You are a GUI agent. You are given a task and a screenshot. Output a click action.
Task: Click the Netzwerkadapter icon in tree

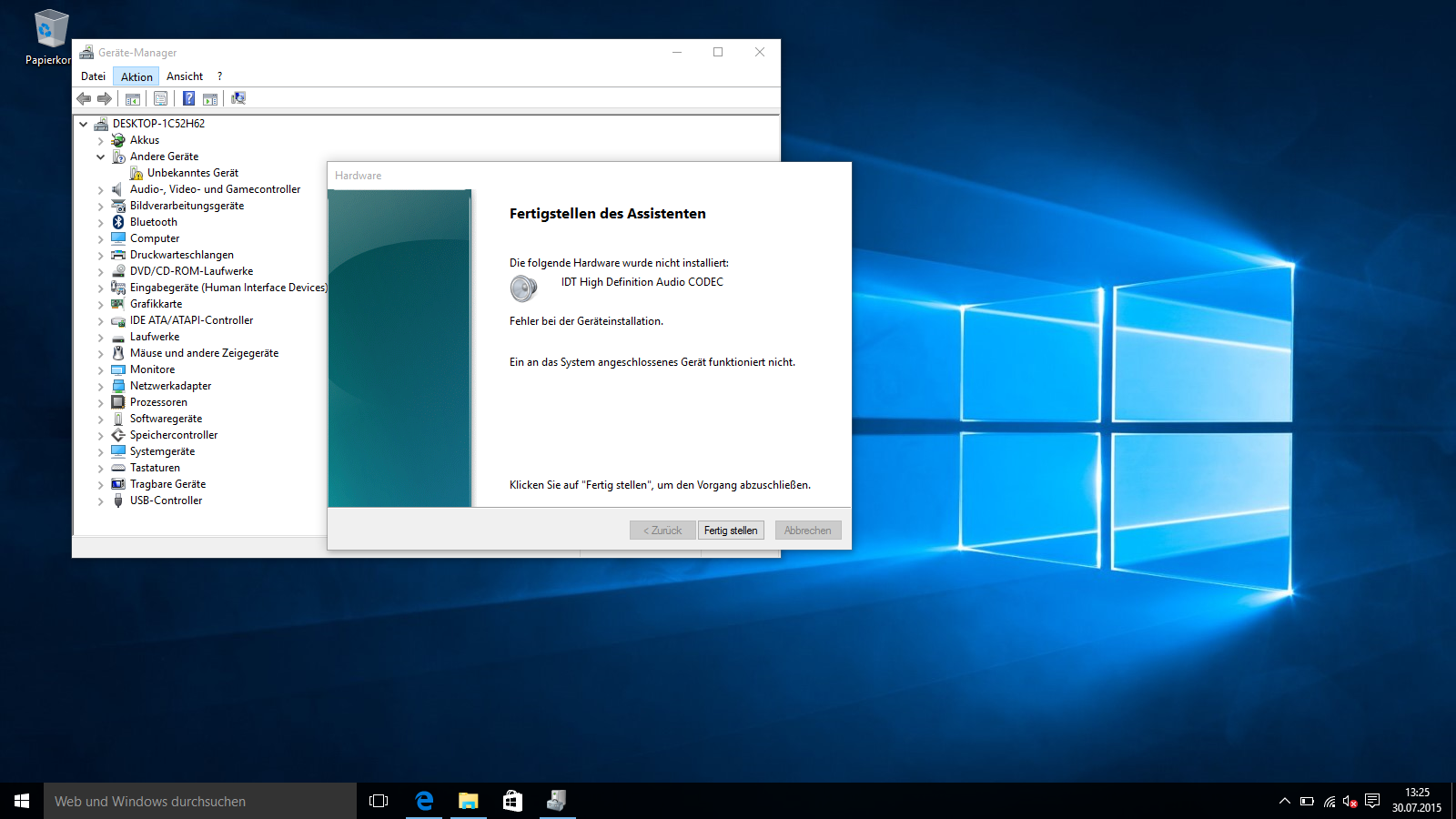click(x=118, y=386)
